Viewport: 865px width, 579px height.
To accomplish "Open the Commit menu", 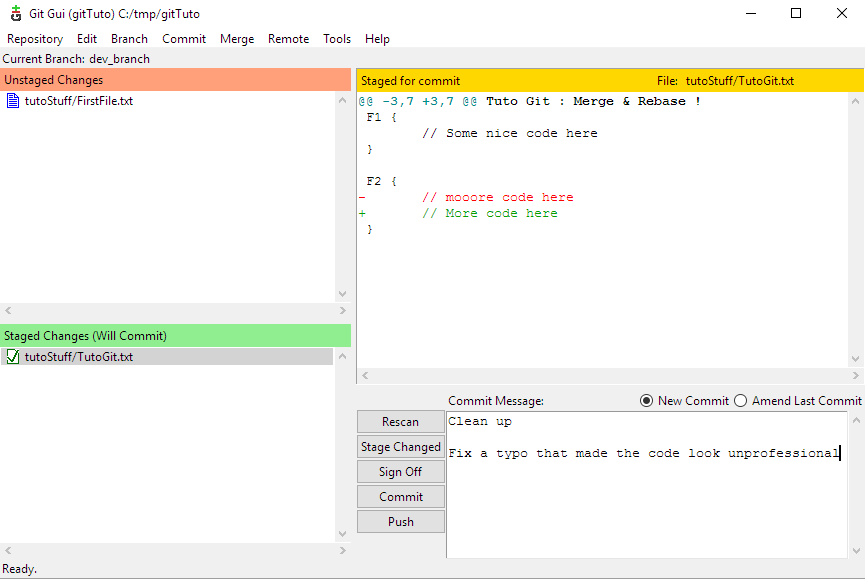I will tap(184, 39).
